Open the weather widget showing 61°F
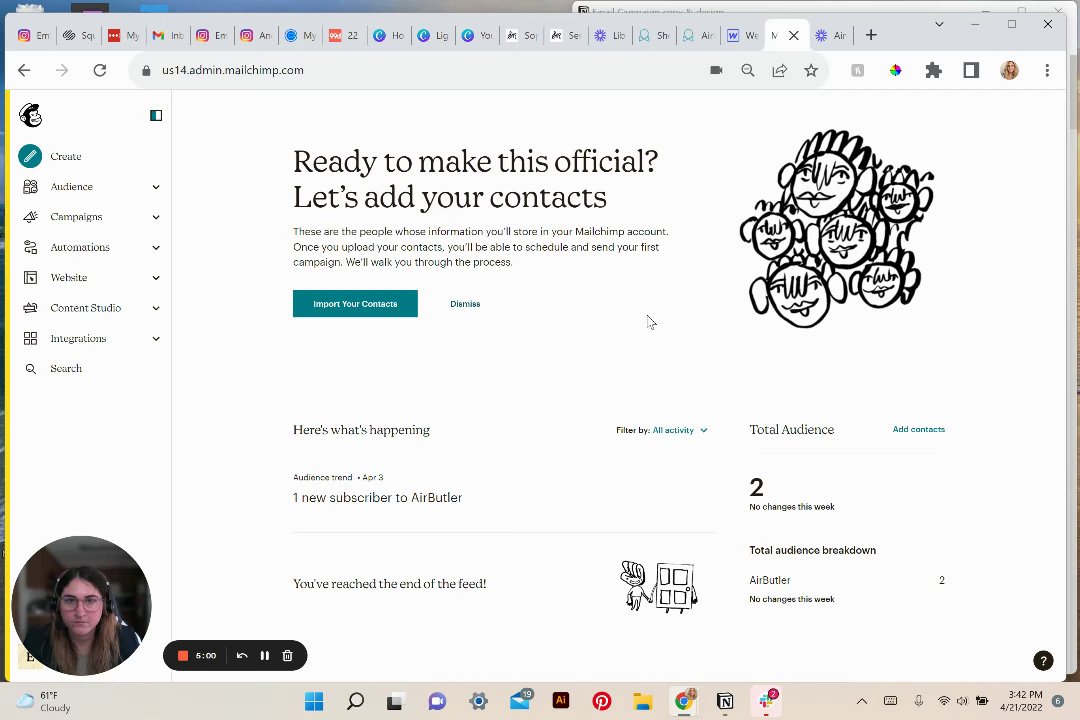Viewport: 1080px width, 720px height. tap(45, 701)
